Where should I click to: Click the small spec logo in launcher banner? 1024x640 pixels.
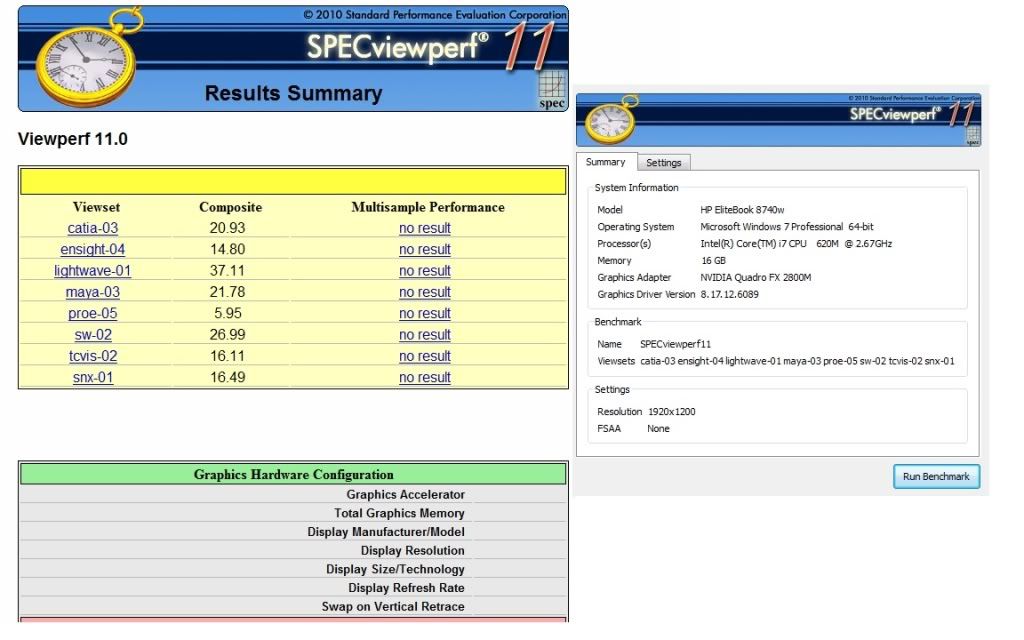972,135
